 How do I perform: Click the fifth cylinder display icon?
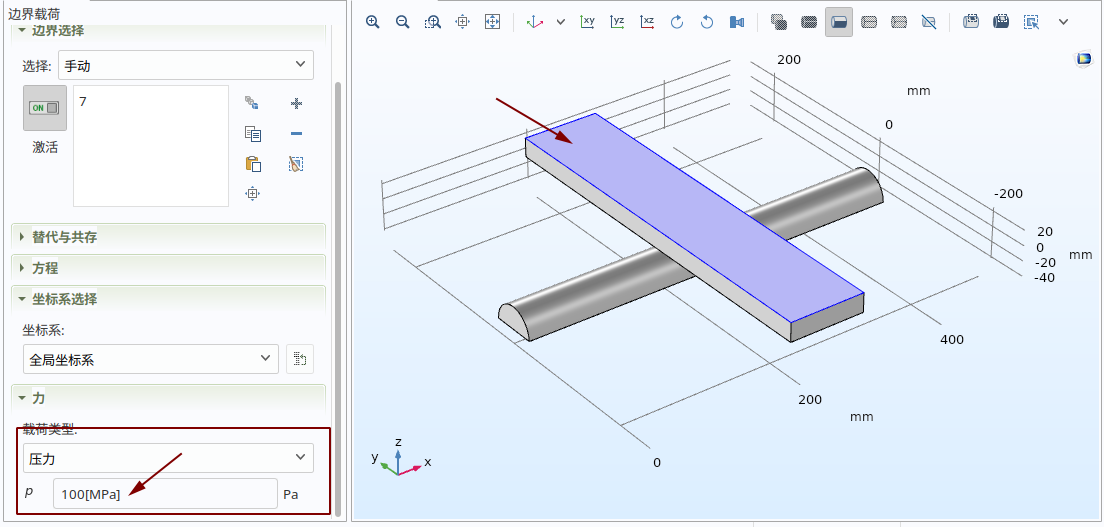(898, 22)
